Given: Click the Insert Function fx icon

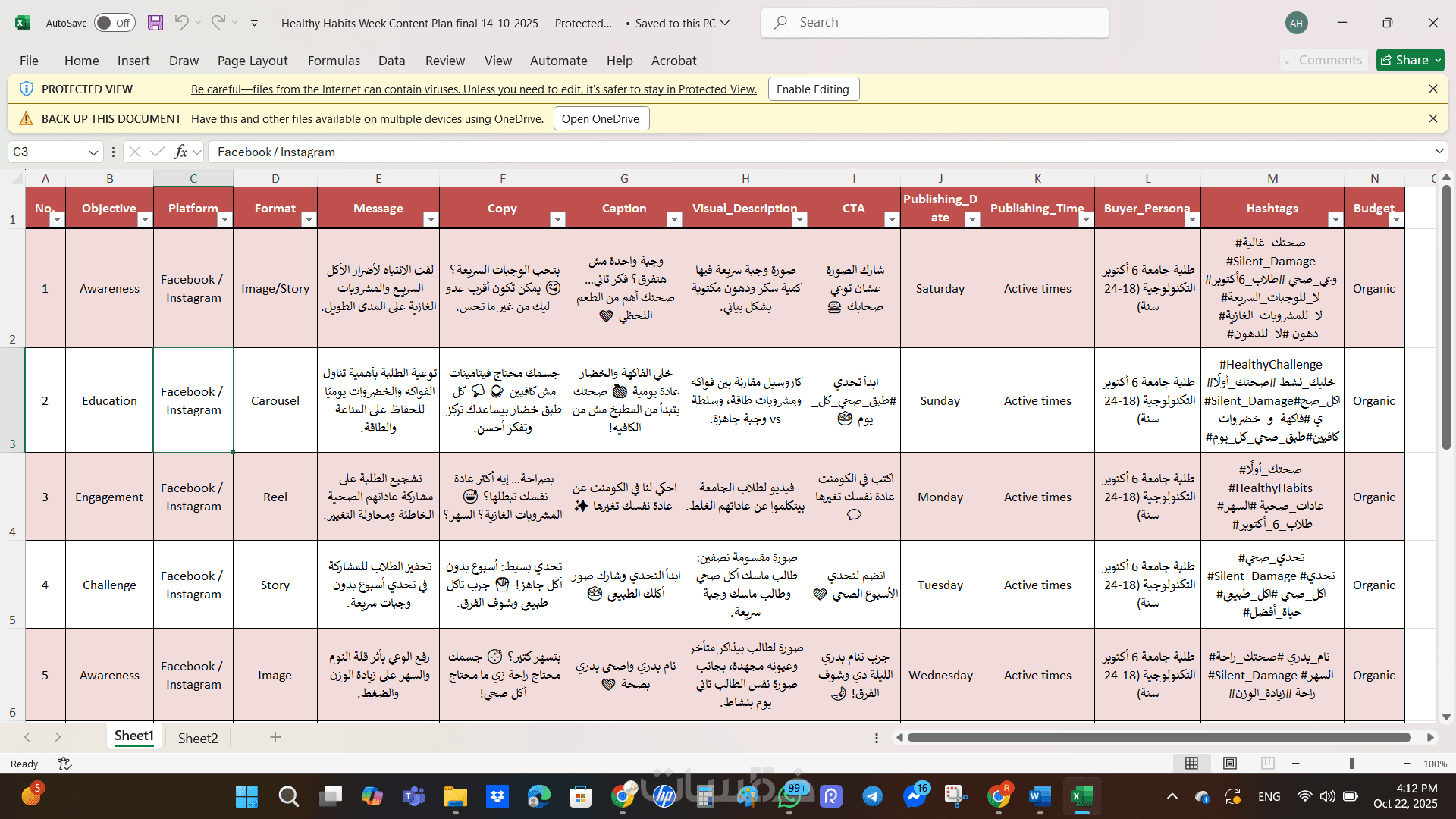Looking at the screenshot, I should [x=180, y=152].
